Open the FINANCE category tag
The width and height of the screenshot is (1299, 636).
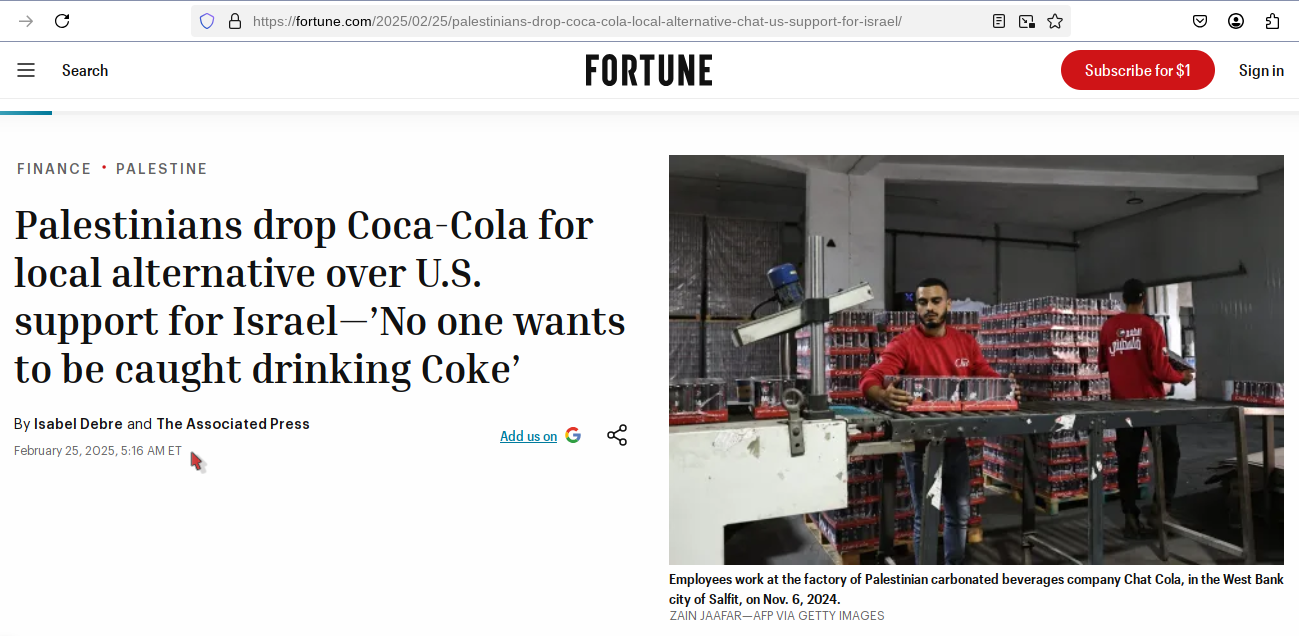pos(54,169)
